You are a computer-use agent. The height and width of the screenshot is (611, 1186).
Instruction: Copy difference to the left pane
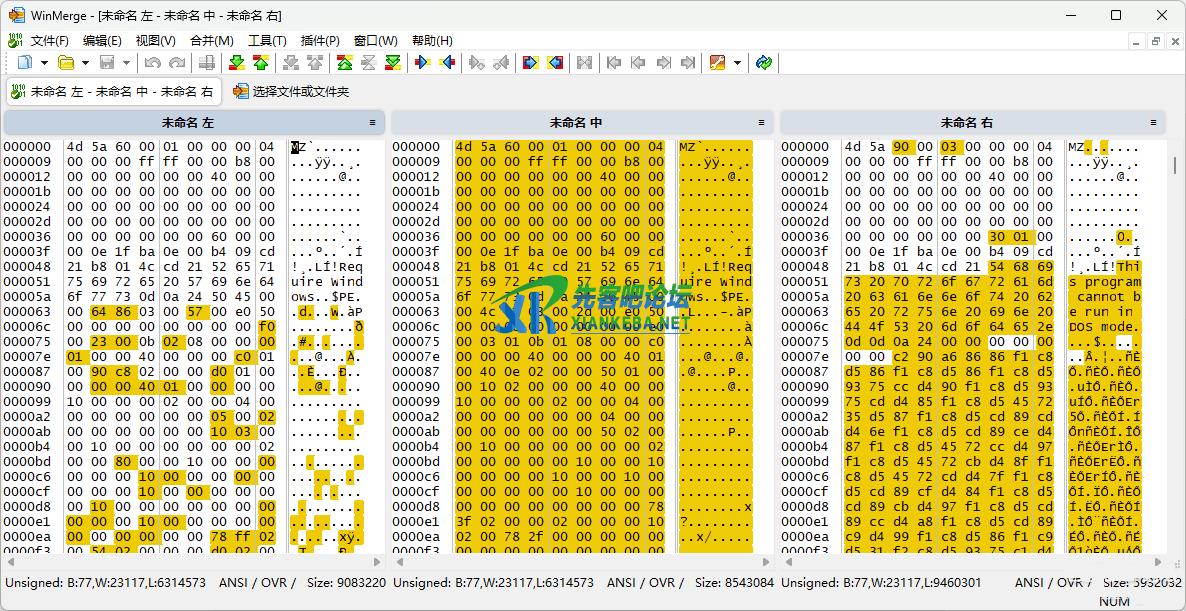447,63
